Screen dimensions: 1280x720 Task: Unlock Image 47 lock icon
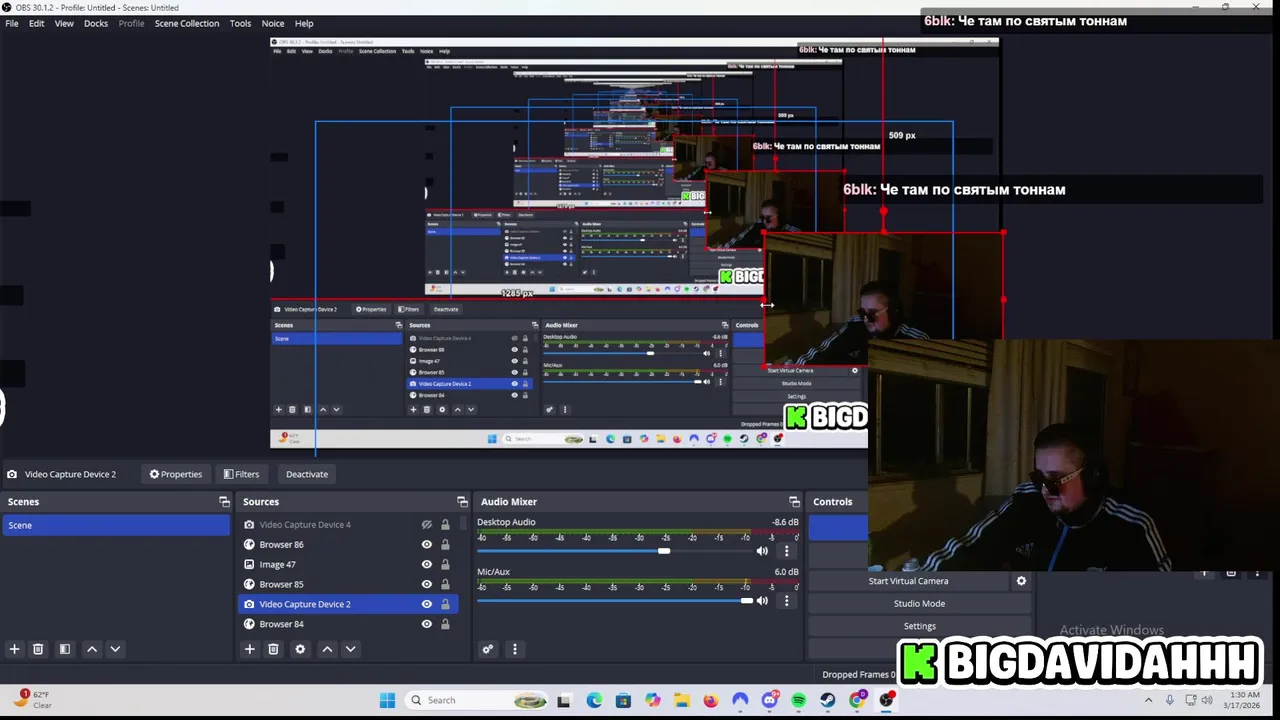pos(445,565)
